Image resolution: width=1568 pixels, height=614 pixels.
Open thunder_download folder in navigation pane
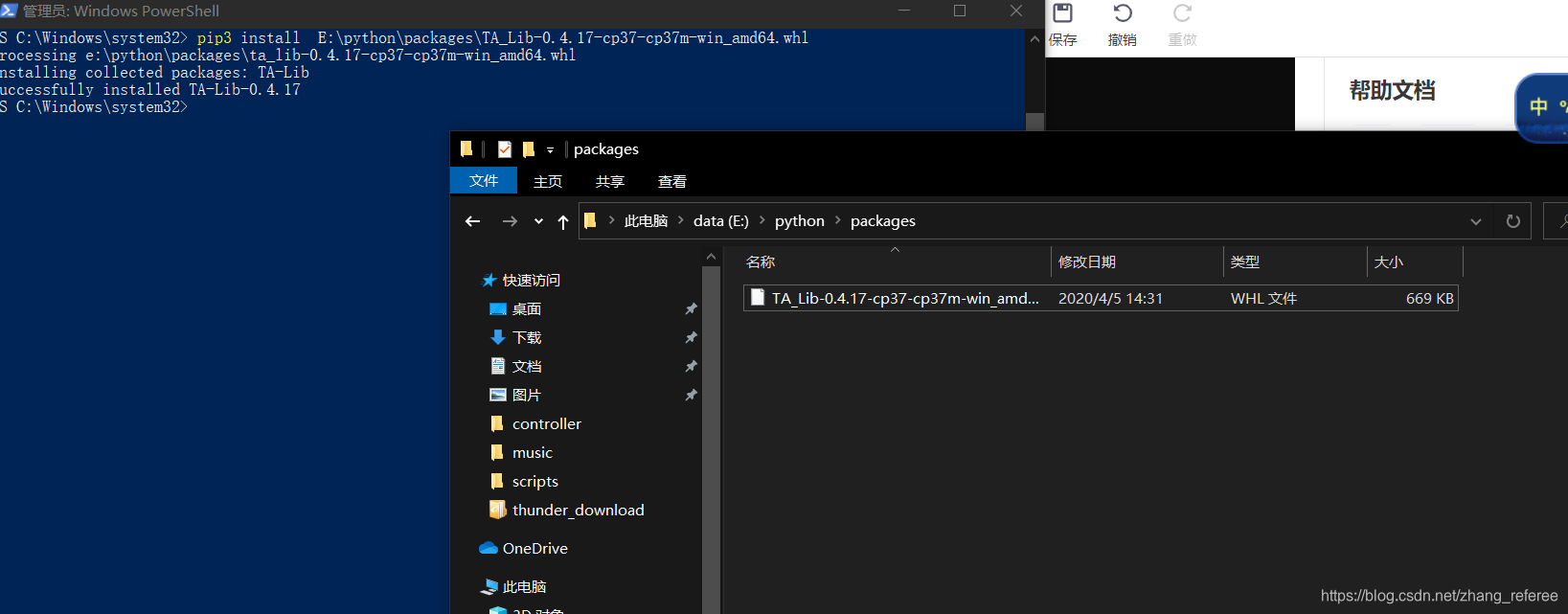[579, 511]
